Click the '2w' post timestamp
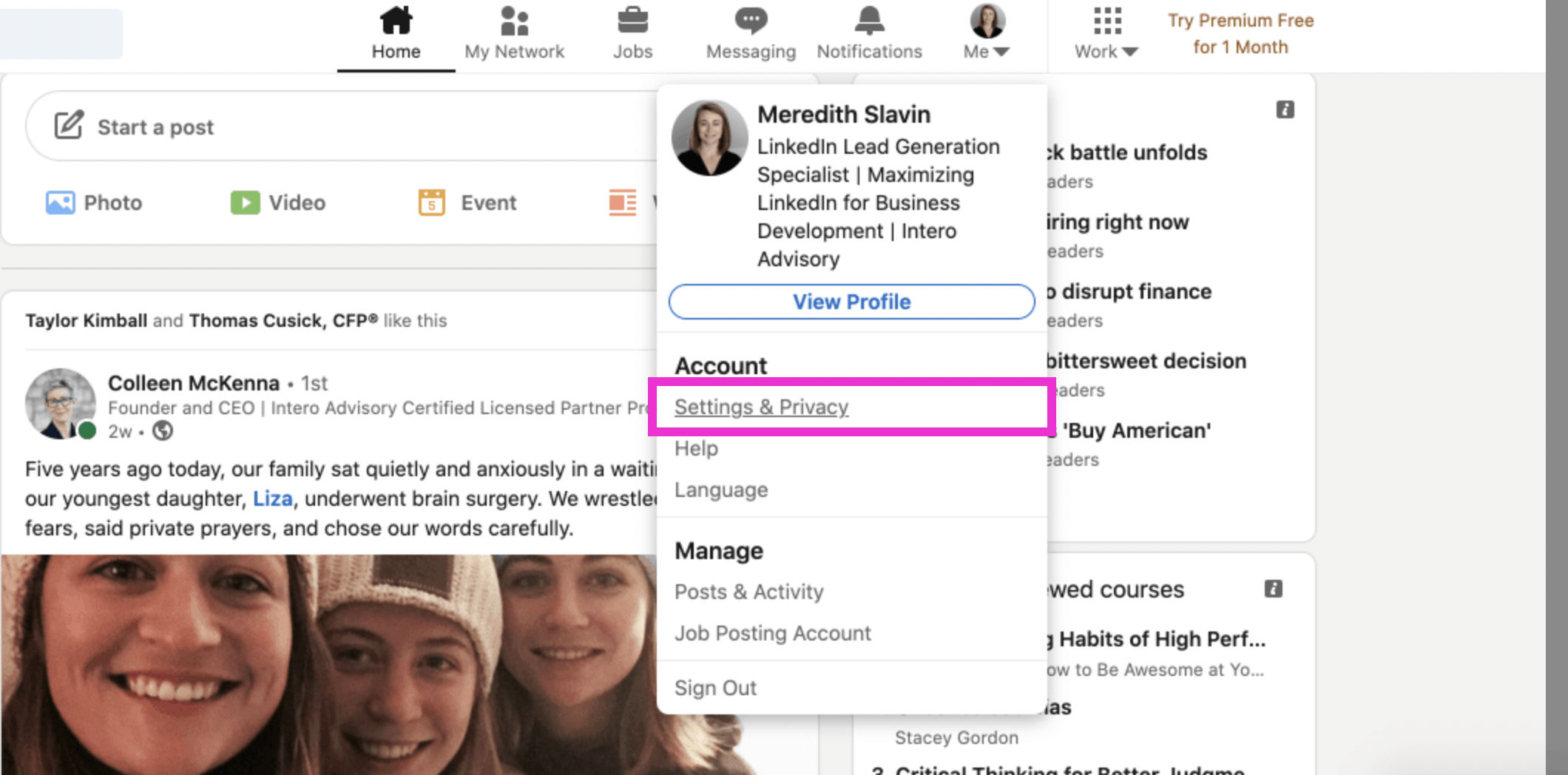Screen dimensions: 1568x775 tap(120, 431)
